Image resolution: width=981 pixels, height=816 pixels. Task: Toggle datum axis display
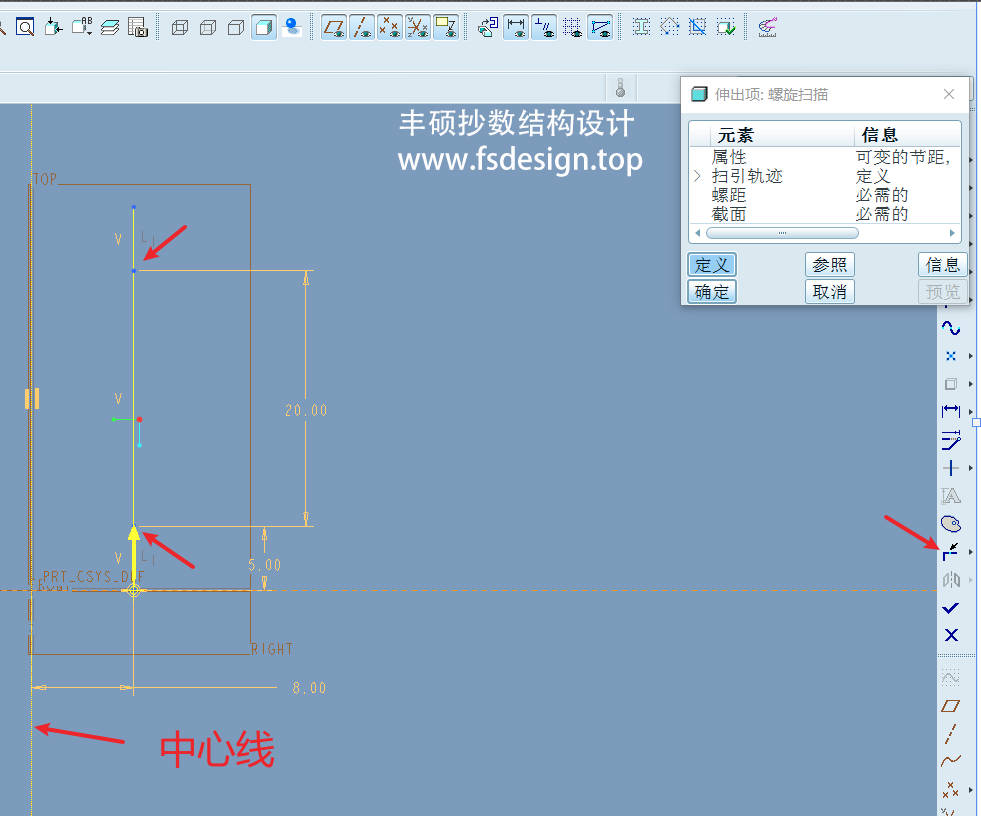click(362, 27)
